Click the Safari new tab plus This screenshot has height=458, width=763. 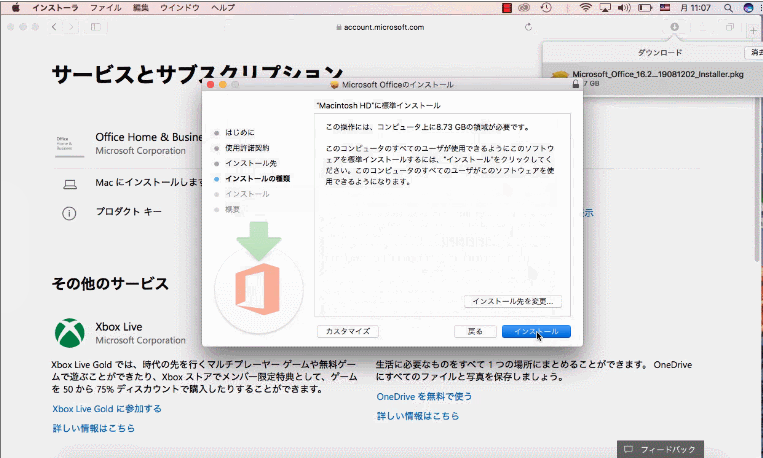[753, 30]
